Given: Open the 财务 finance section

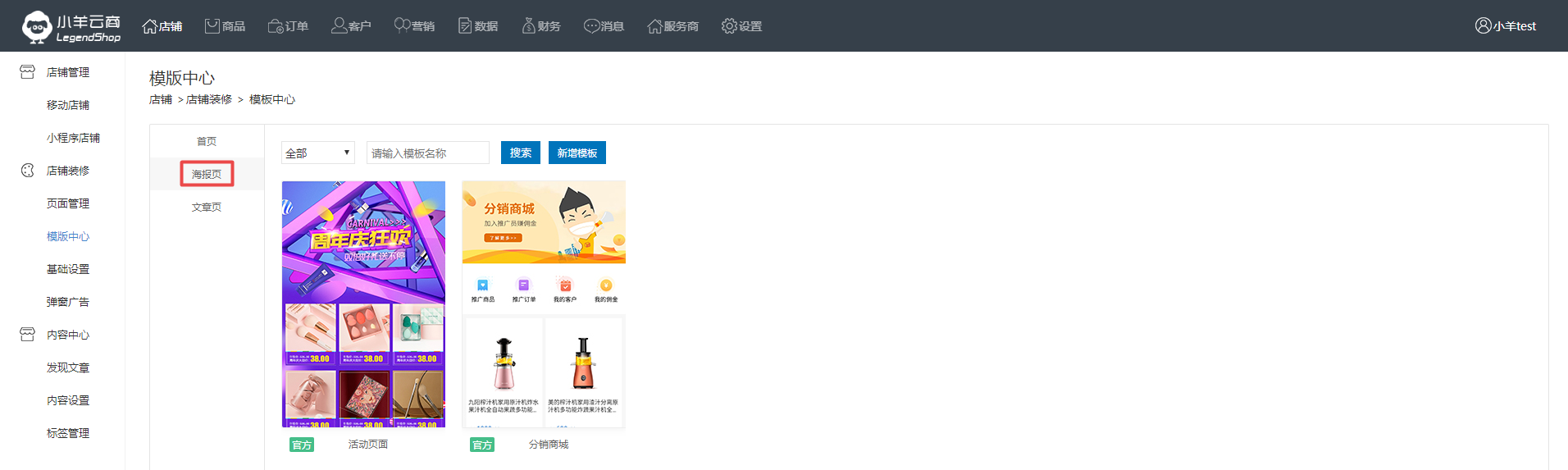Looking at the screenshot, I should coord(541,26).
